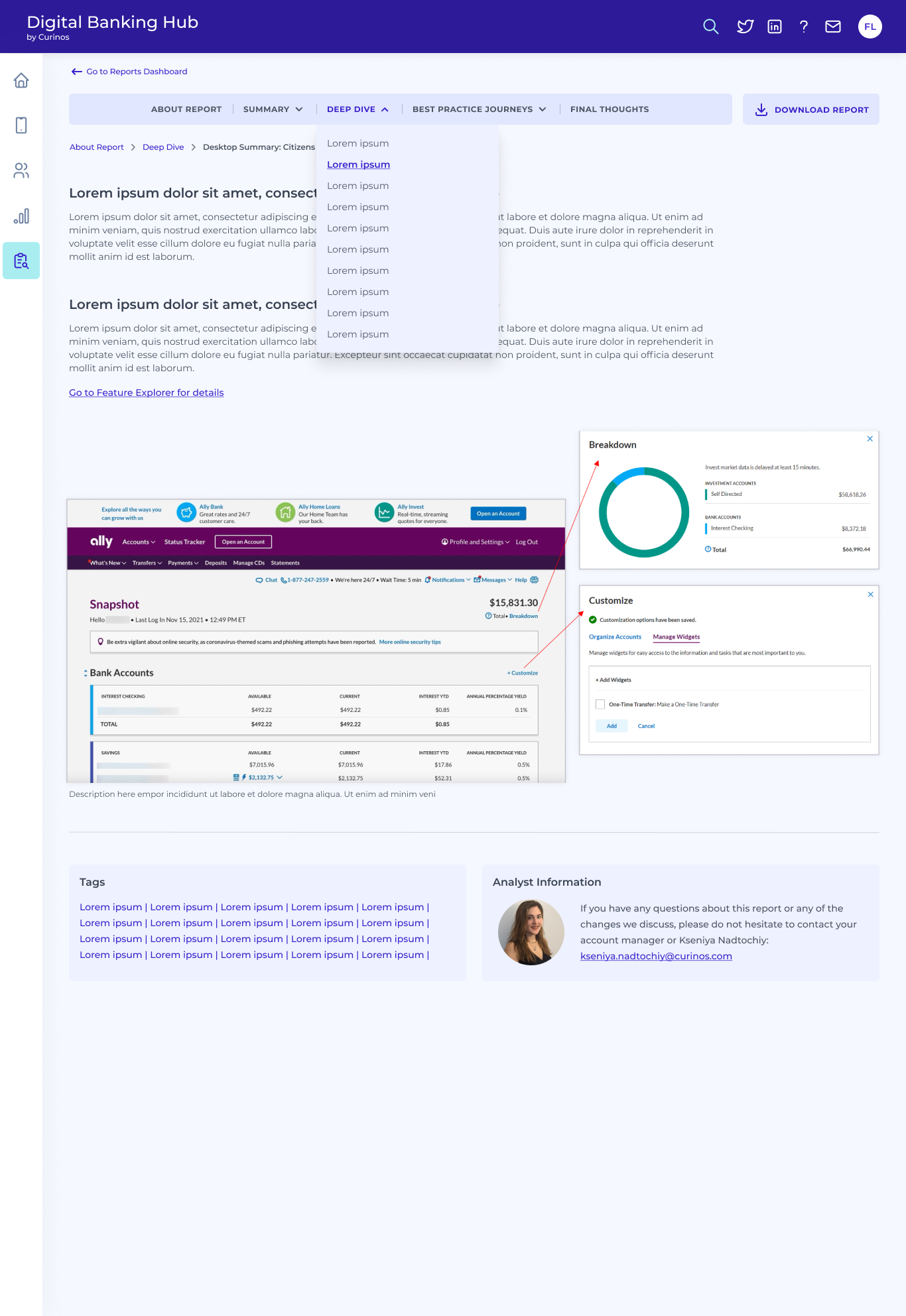The width and height of the screenshot is (906, 1316).
Task: Open the About Report tab
Action: point(186,109)
